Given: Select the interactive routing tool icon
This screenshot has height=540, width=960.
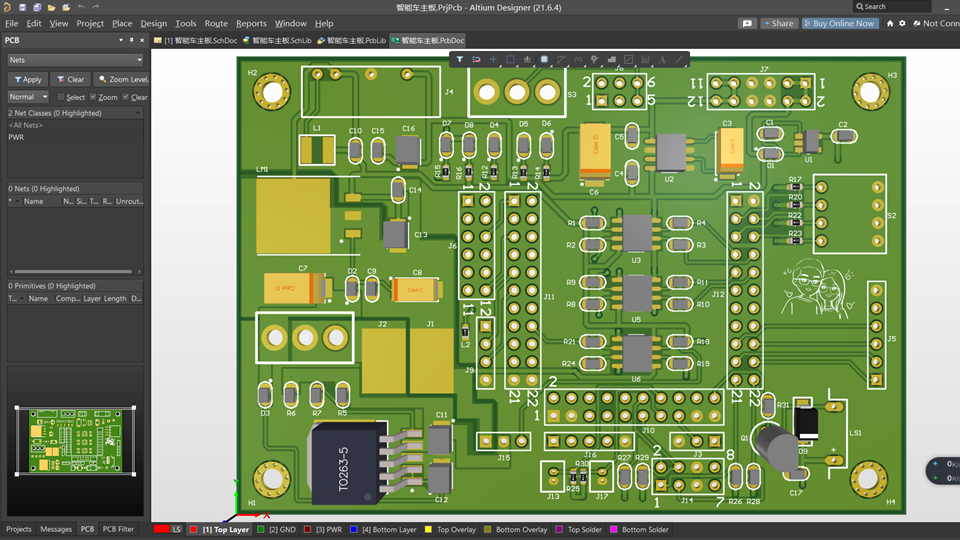Looking at the screenshot, I should (x=561, y=59).
